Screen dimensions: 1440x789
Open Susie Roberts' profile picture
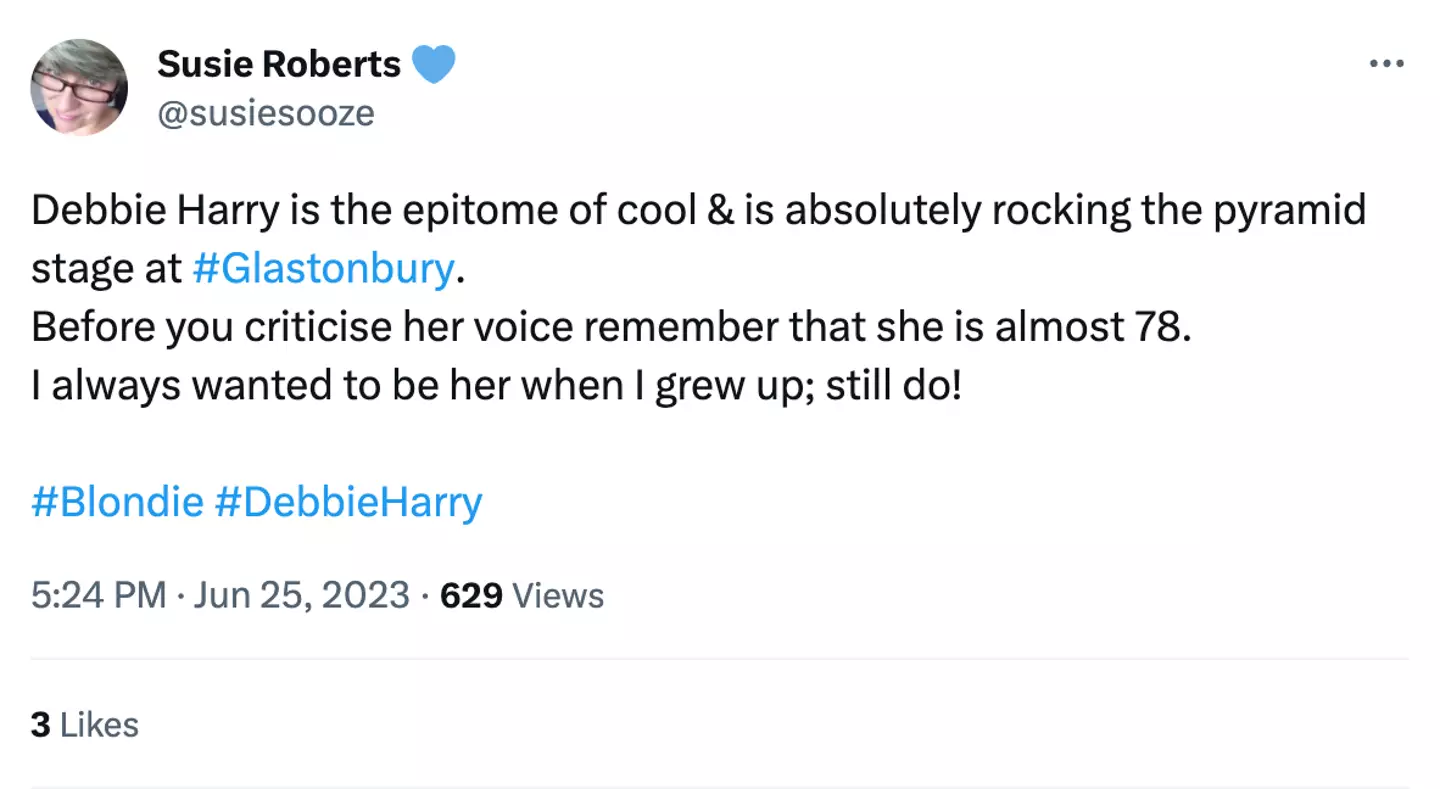tap(79, 87)
